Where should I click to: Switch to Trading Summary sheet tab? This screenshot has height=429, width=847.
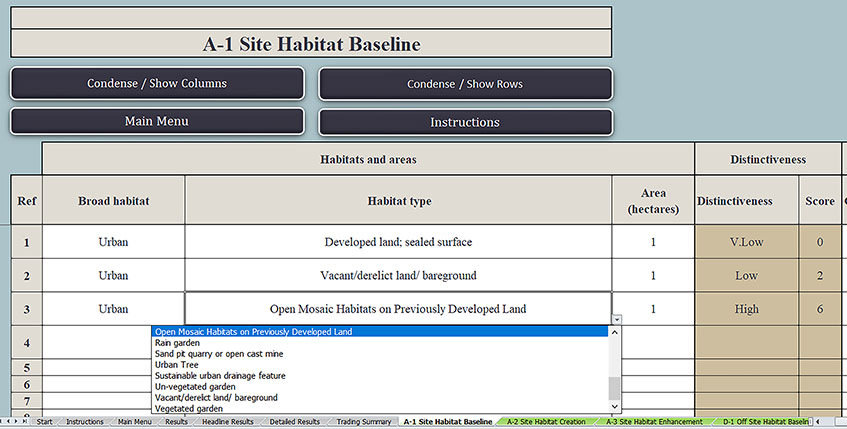point(363,422)
